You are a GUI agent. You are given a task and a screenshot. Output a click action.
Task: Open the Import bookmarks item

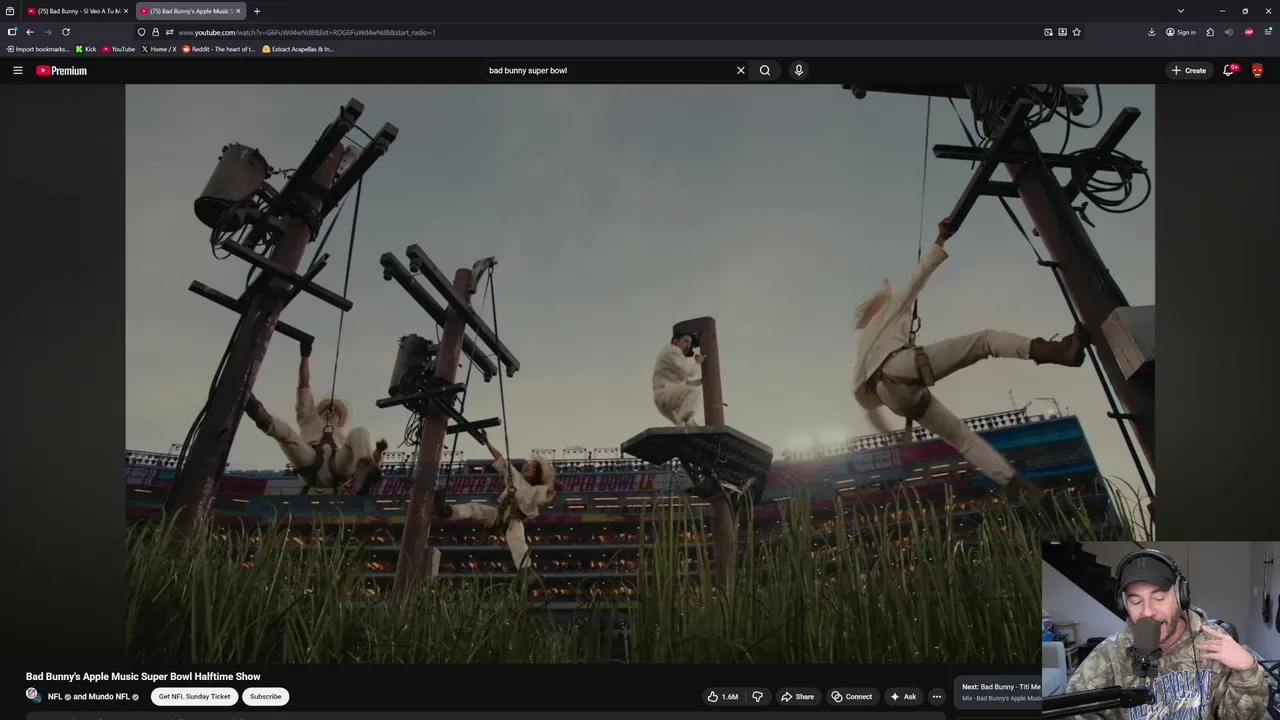(38, 49)
